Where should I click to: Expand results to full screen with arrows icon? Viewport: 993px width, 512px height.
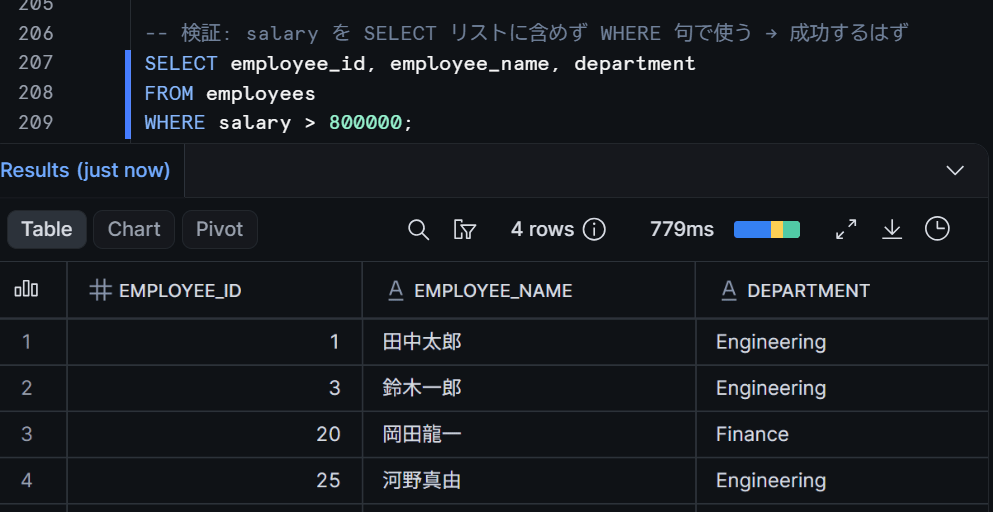(x=846, y=229)
